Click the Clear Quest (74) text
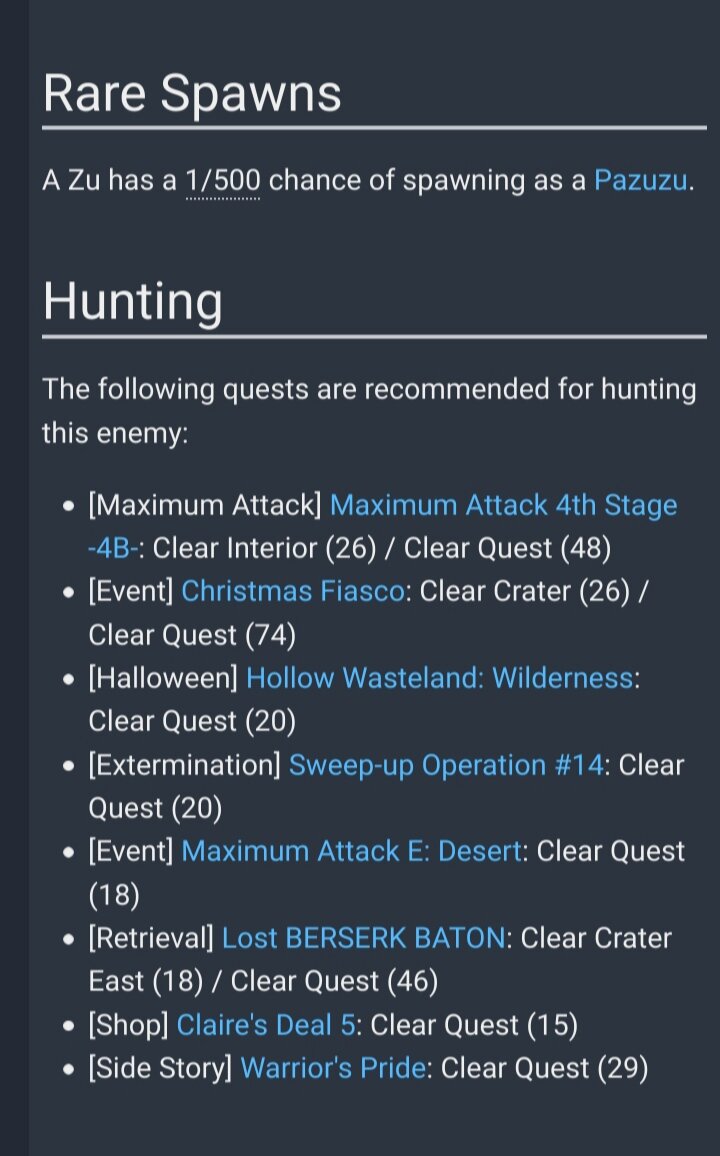Image resolution: width=720 pixels, height=1156 pixels. pyautogui.click(x=192, y=635)
